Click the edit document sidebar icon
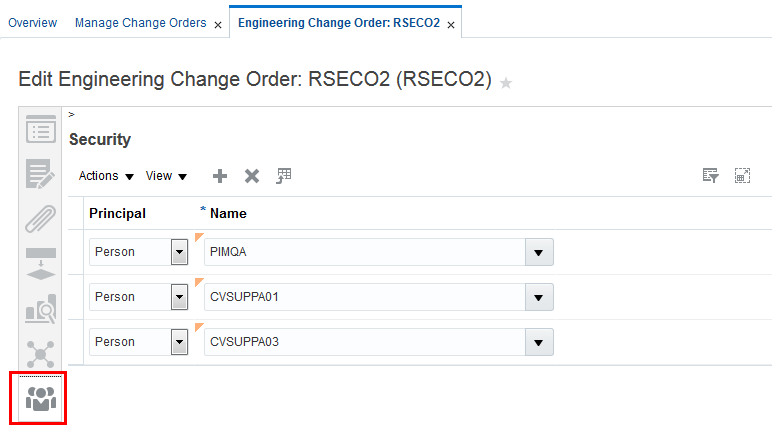Screen dimensions: 772x429 point(40,174)
